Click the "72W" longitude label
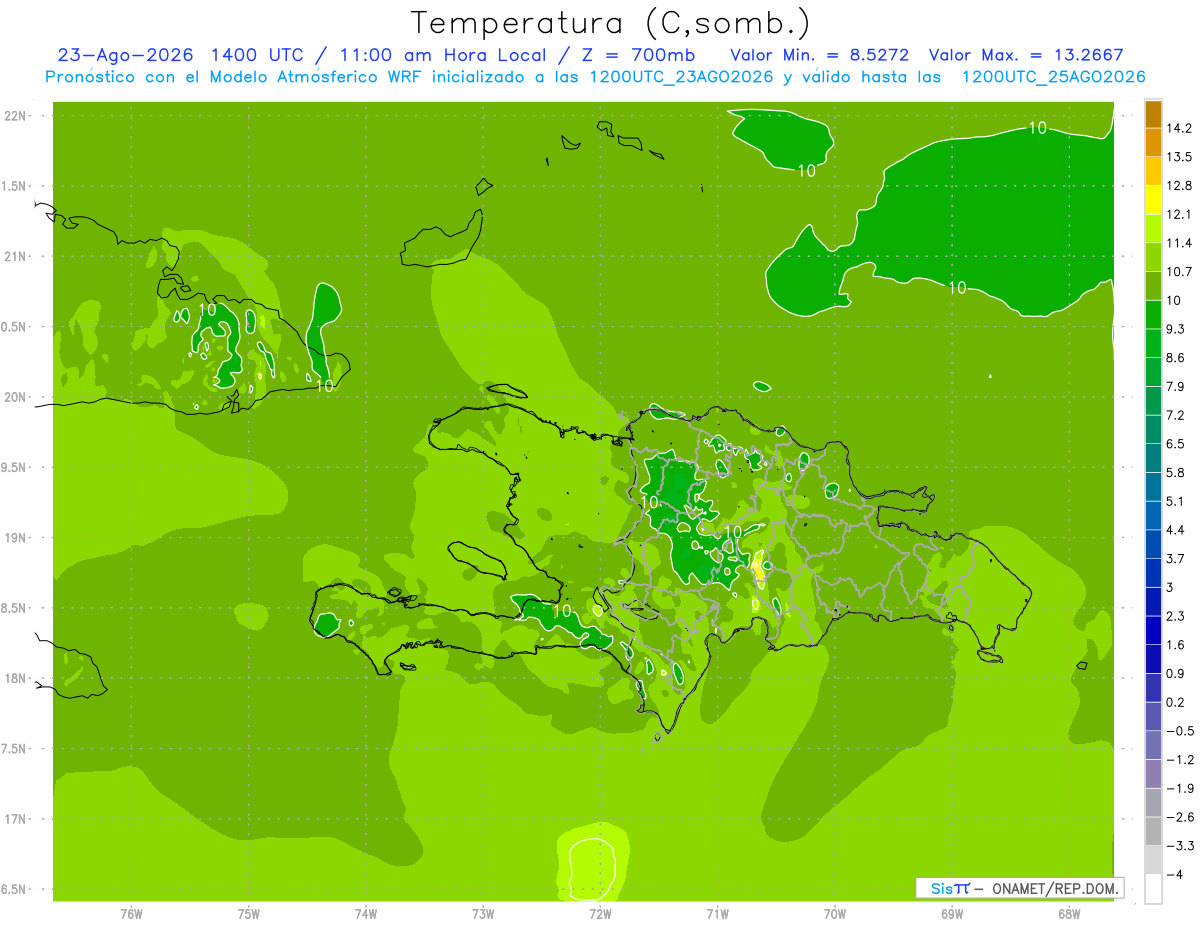The width and height of the screenshot is (1200, 927). (600, 913)
